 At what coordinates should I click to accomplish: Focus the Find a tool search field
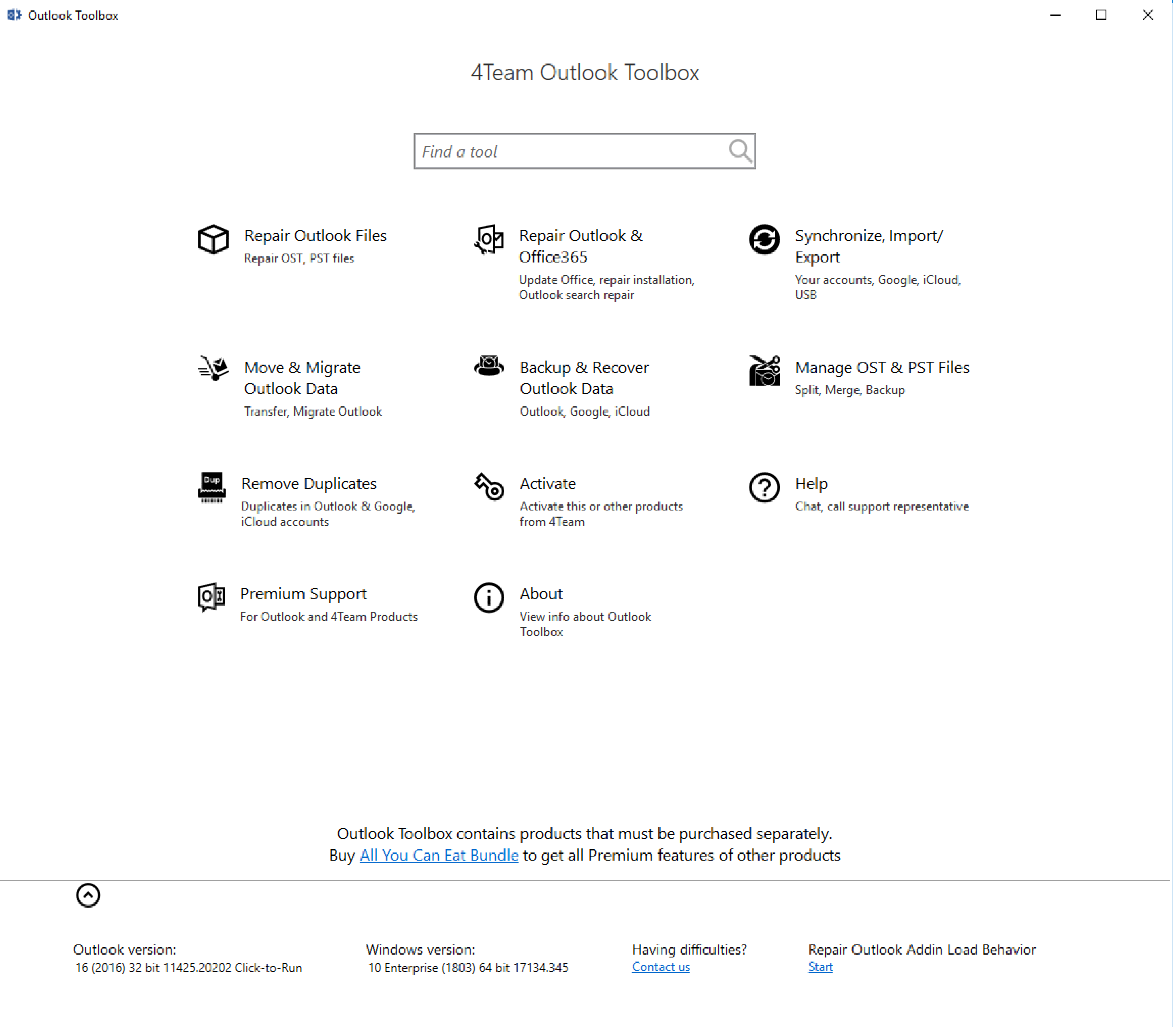pos(585,151)
